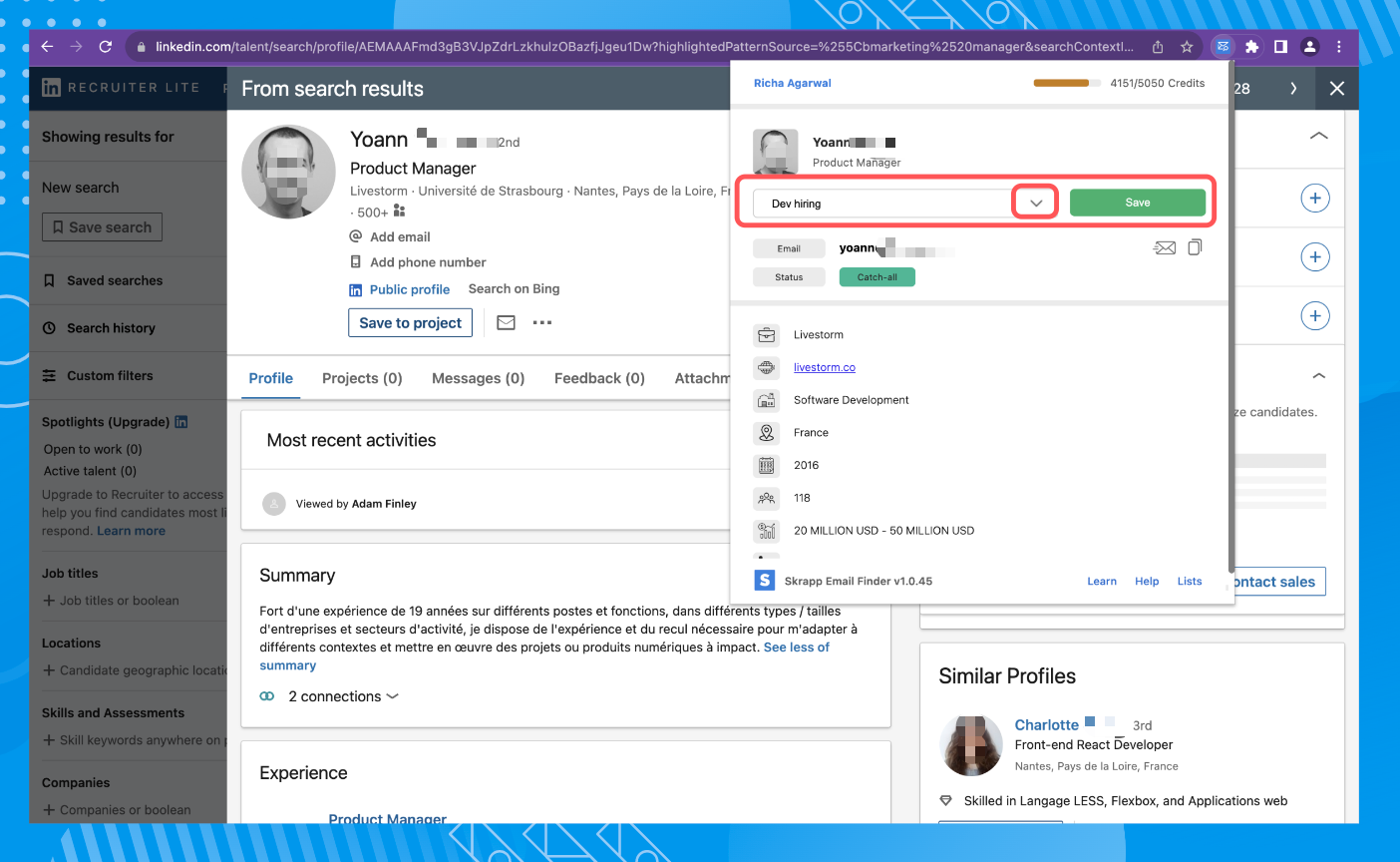Select Active talent (0) spotlight
Image resolution: width=1400 pixels, height=862 pixels.
pyautogui.click(x=90, y=471)
